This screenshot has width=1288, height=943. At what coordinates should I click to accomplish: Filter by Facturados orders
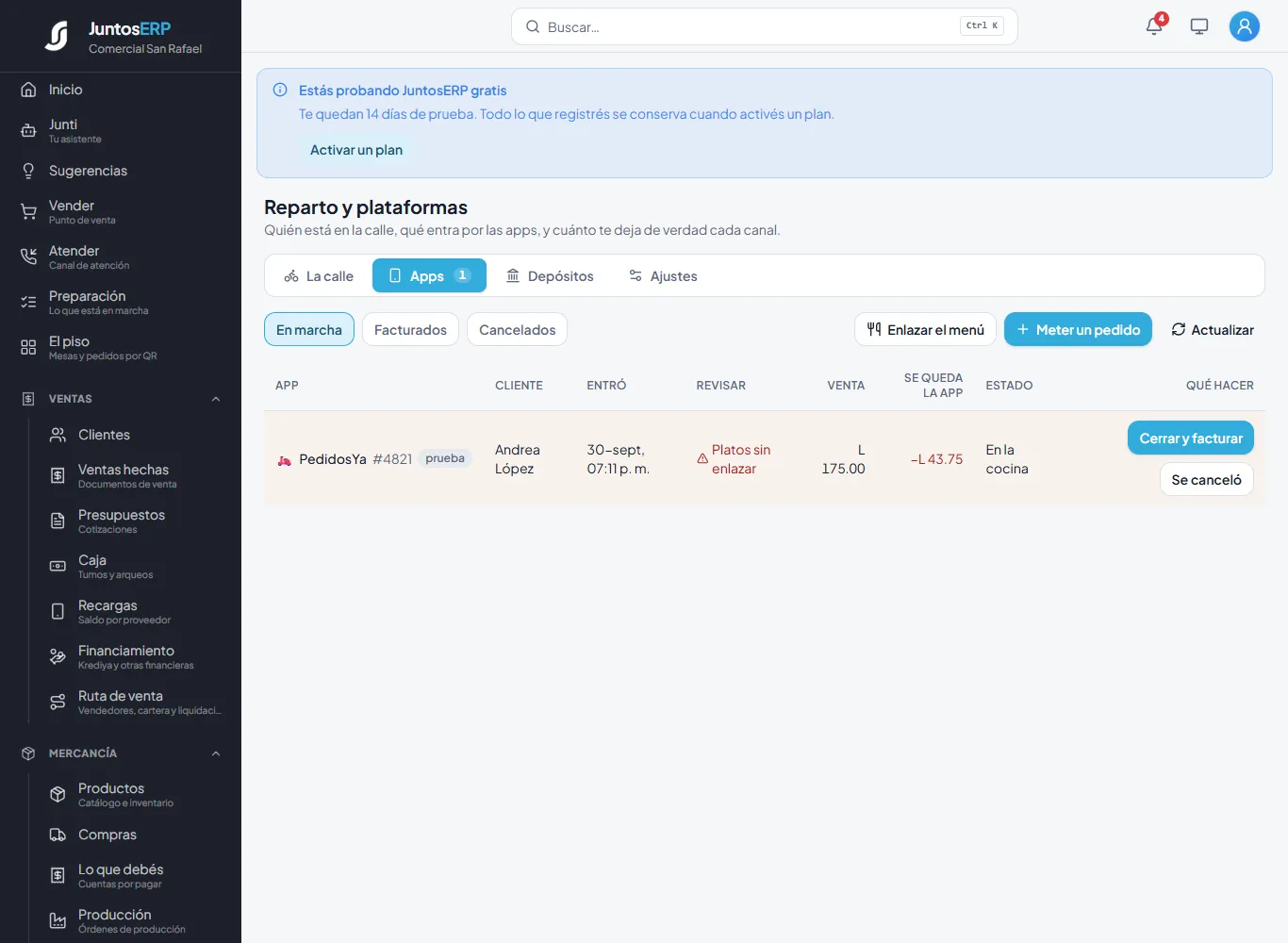pos(410,329)
